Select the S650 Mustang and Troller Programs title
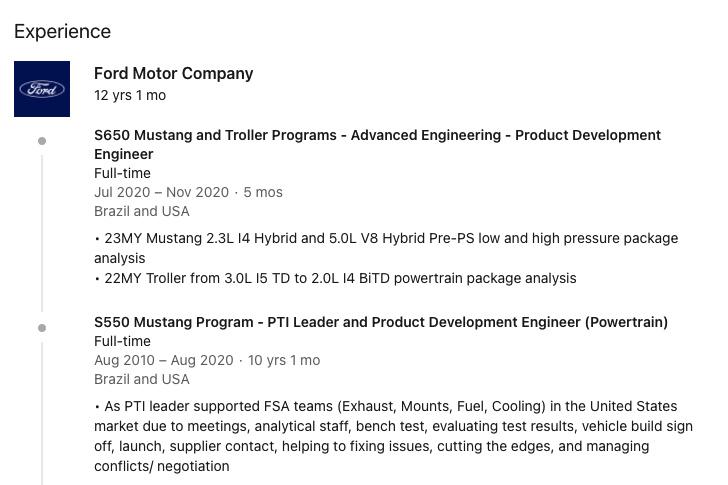This screenshot has width=728, height=485. click(x=377, y=144)
